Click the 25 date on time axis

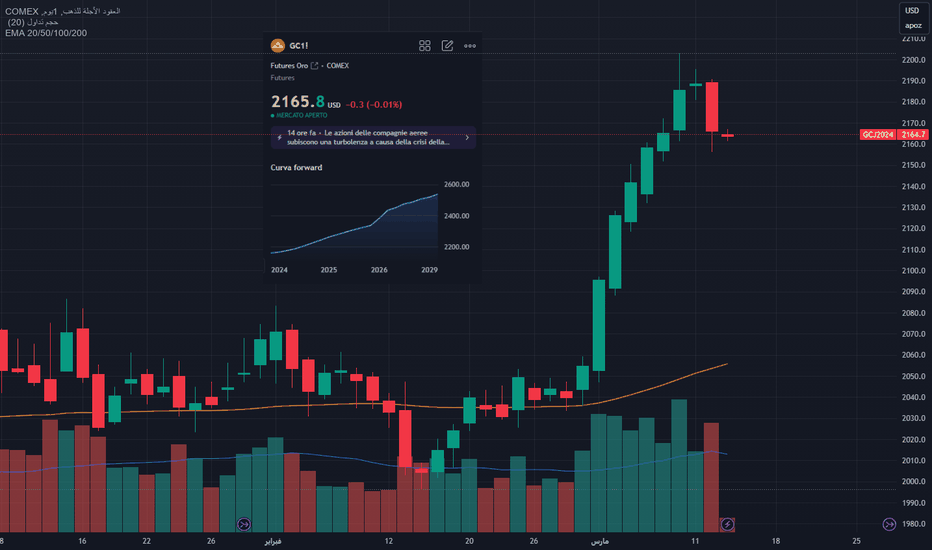[x=857, y=541]
